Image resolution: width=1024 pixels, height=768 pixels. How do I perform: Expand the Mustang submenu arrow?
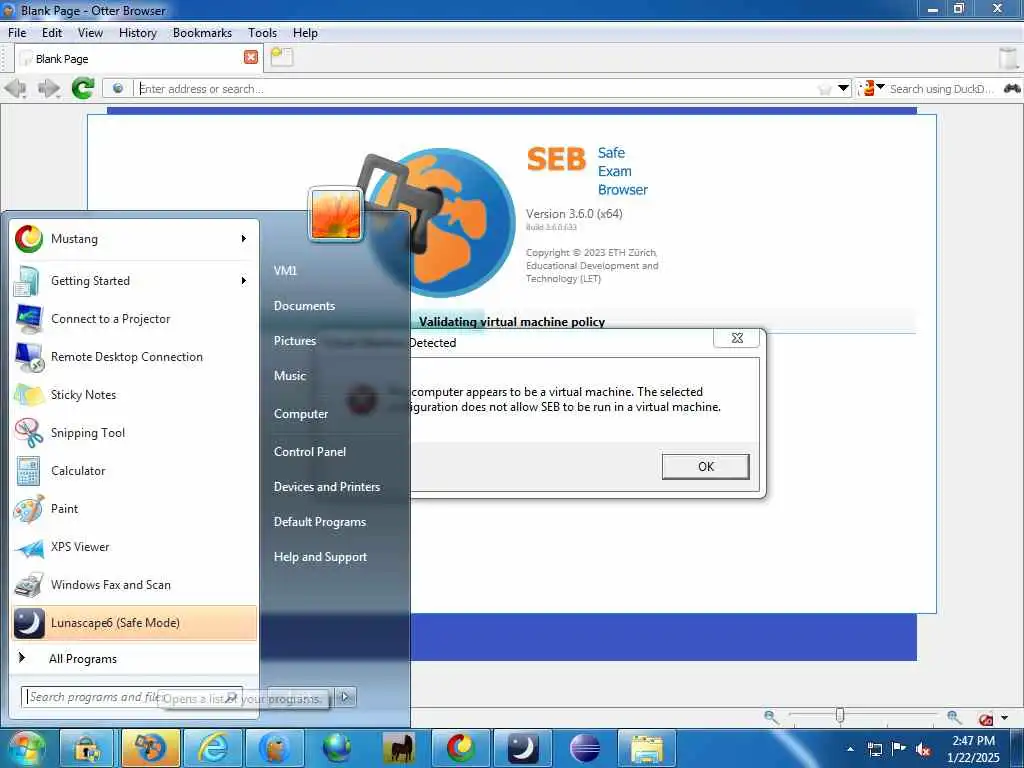click(x=244, y=239)
